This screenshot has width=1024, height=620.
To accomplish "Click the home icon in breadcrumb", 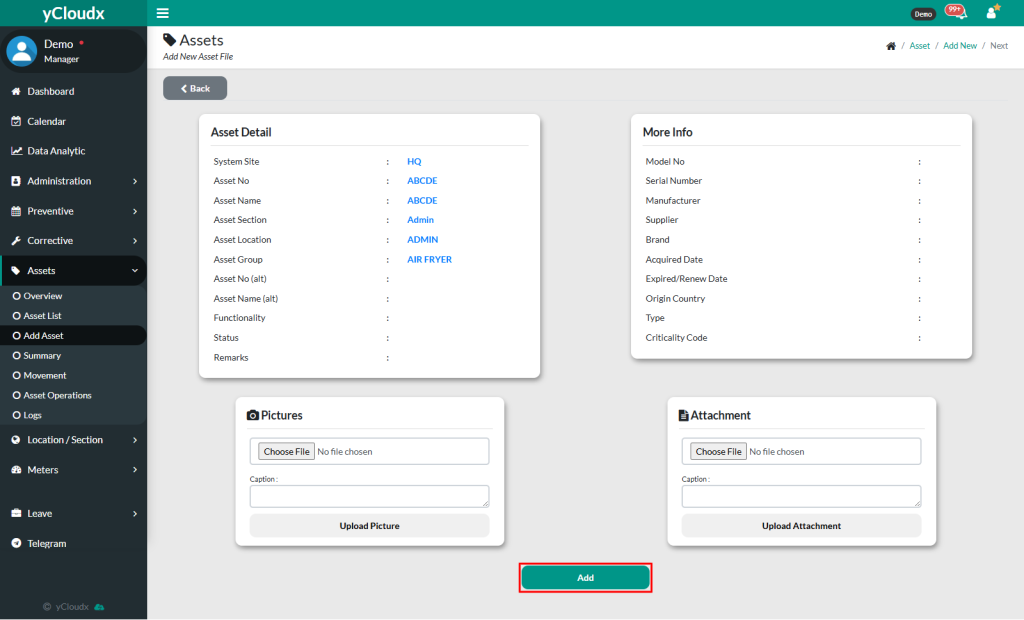I will tap(891, 46).
